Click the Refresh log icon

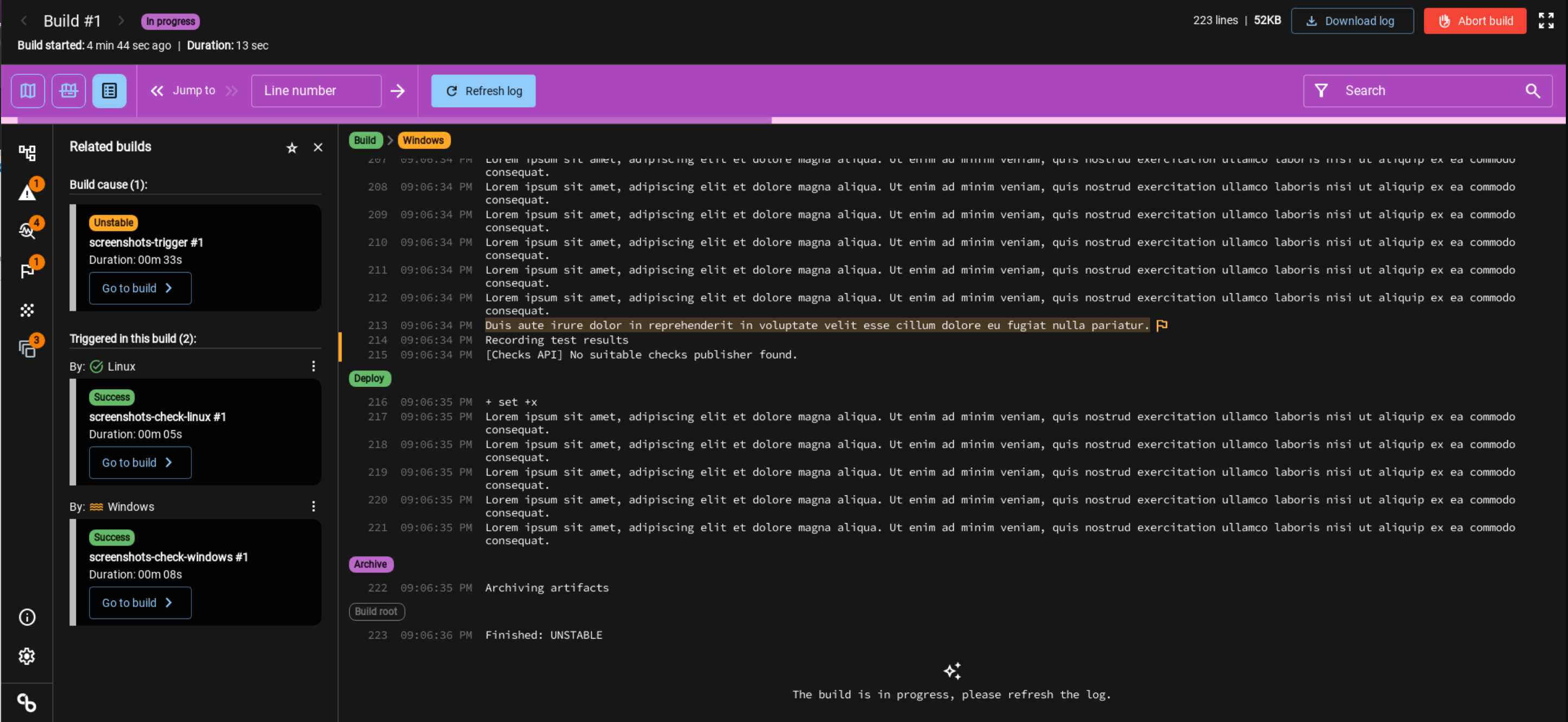click(452, 91)
